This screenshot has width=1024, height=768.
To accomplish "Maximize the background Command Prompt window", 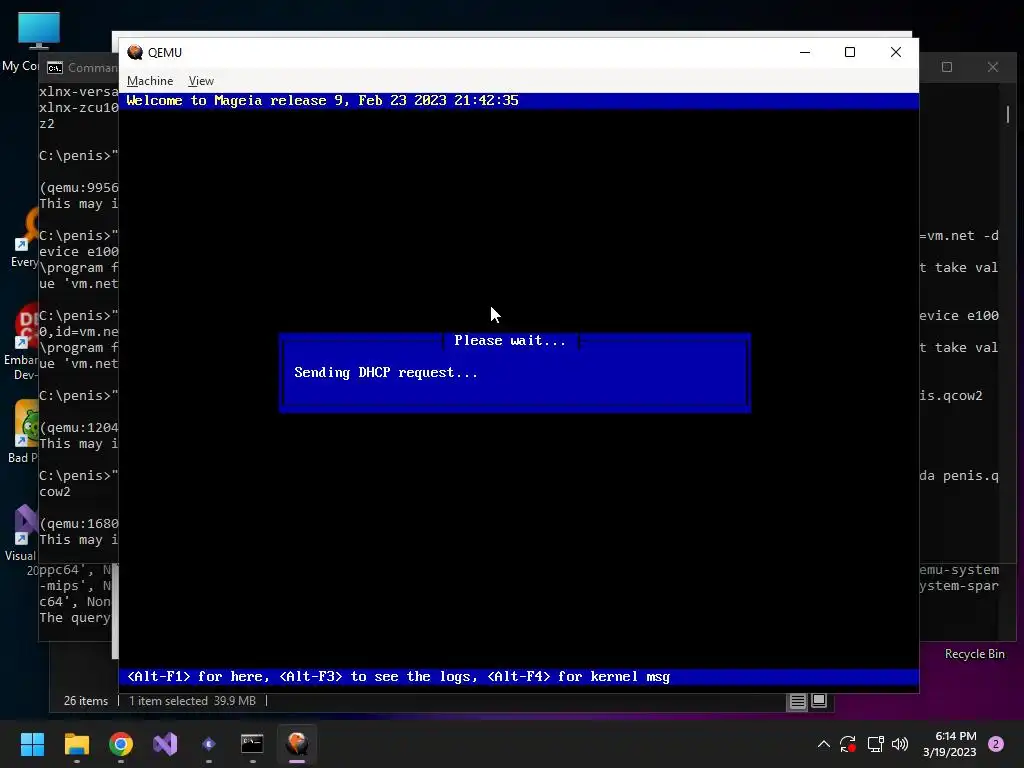I will (x=947, y=67).
